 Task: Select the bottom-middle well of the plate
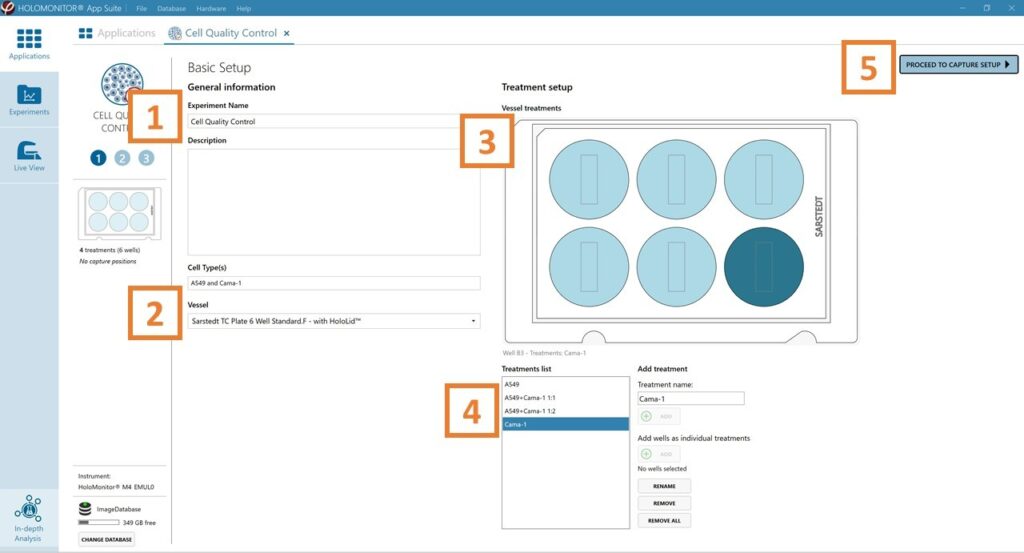point(676,266)
